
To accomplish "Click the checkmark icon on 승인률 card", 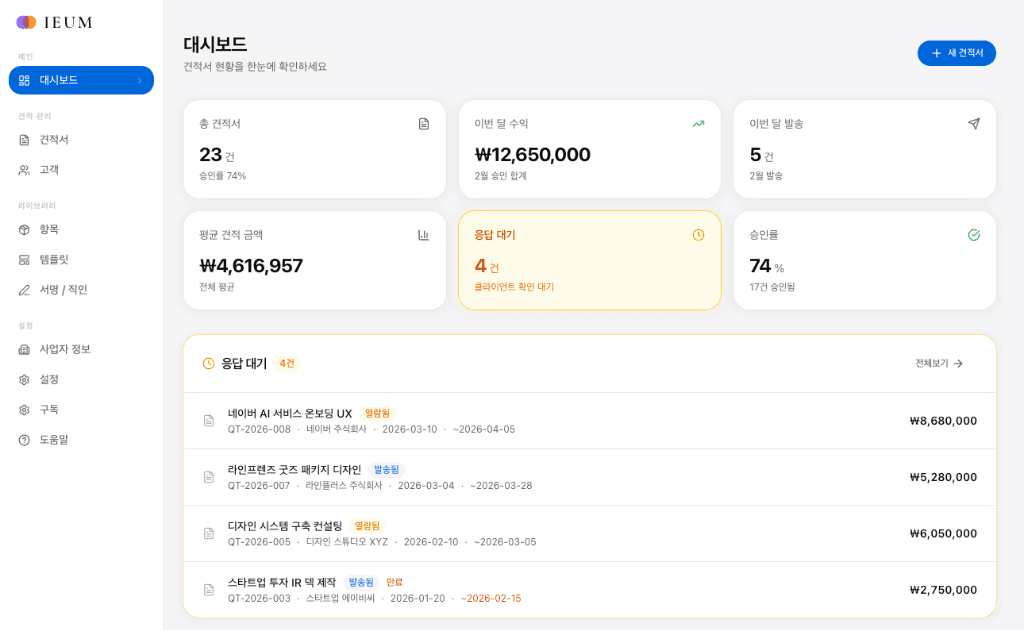I will coord(973,234).
